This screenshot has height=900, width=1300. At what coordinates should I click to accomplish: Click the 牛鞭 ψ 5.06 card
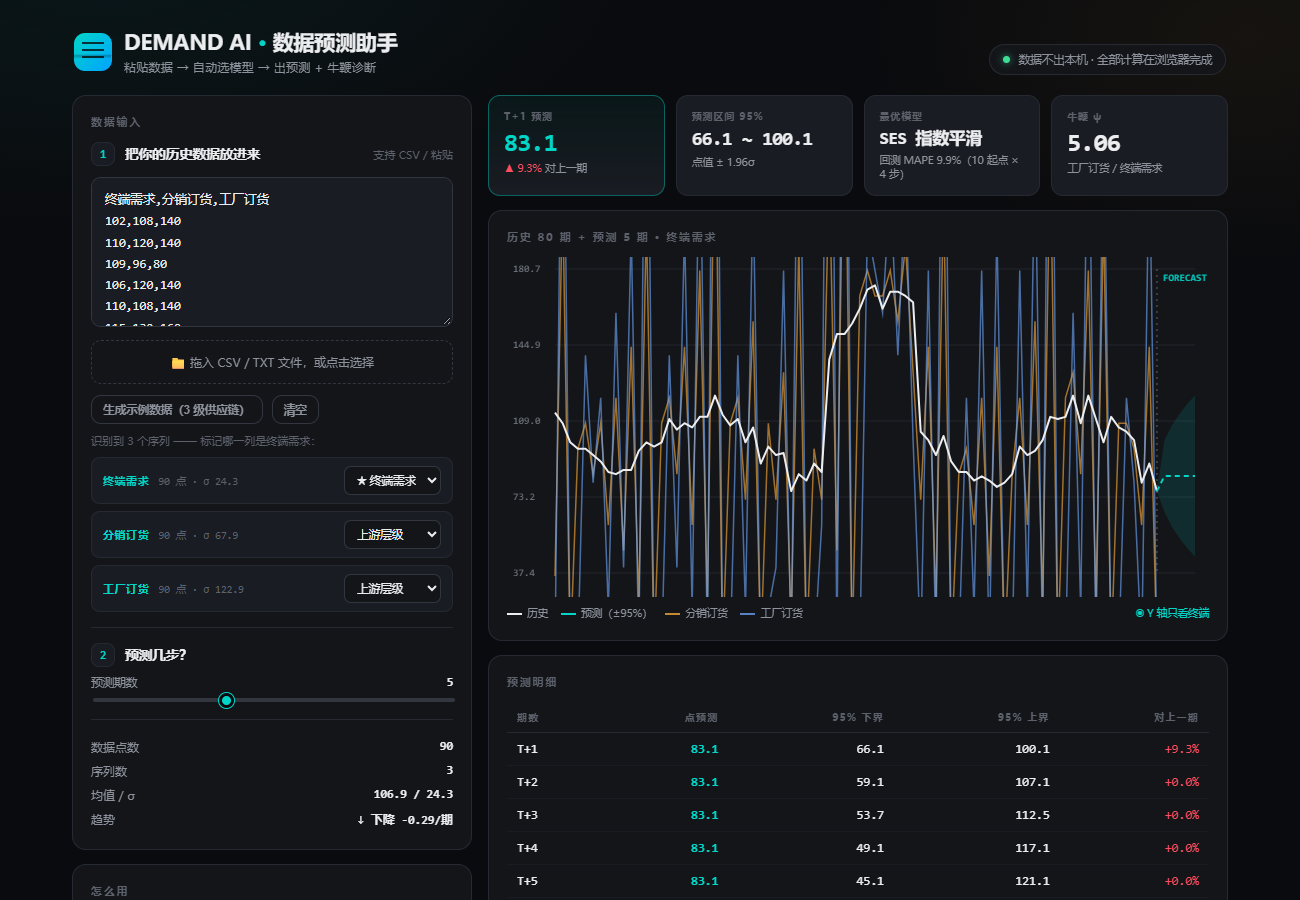coord(1140,145)
